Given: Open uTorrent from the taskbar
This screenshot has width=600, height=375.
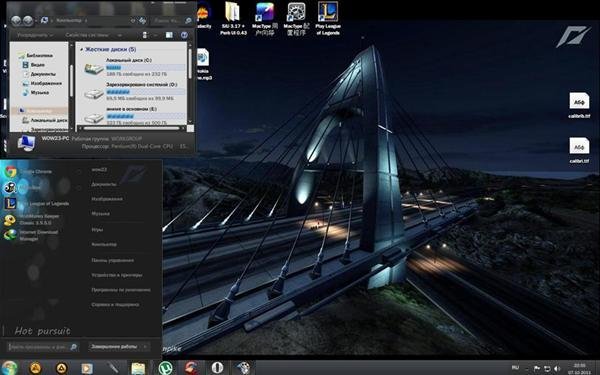Looking at the screenshot, I should (x=165, y=368).
